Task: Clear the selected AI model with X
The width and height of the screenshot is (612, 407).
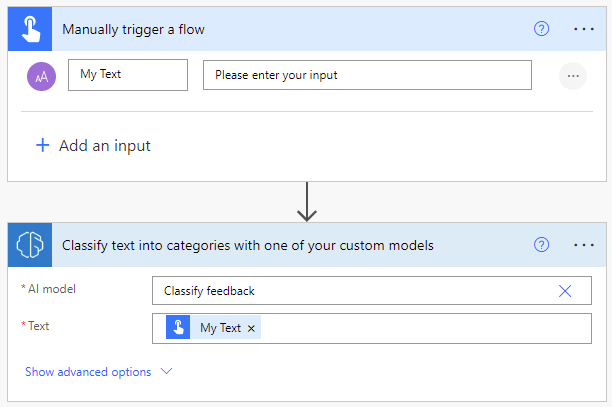Action: pos(565,291)
